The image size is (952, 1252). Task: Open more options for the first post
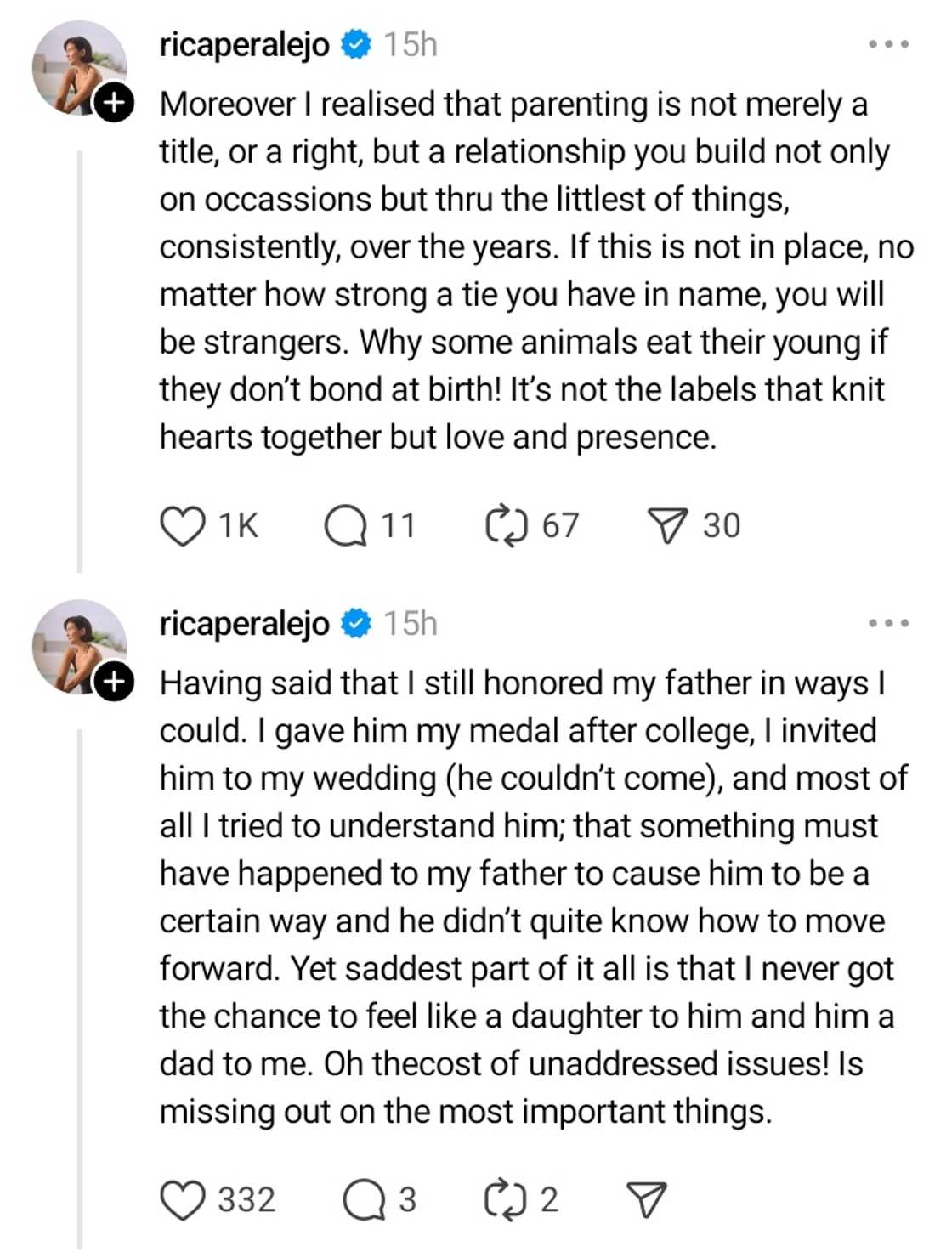889,44
